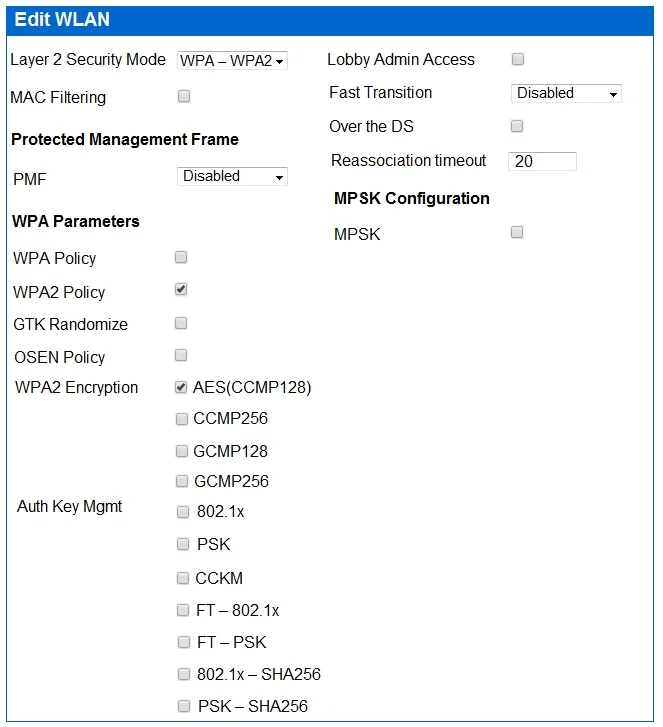Click the Reassociation timeout field
Image resolution: width=663 pixels, height=727 pixels.
[x=542, y=161]
